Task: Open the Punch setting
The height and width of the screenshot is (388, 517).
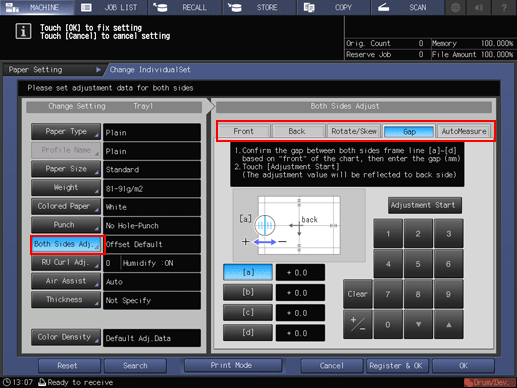Action: click(x=66, y=225)
